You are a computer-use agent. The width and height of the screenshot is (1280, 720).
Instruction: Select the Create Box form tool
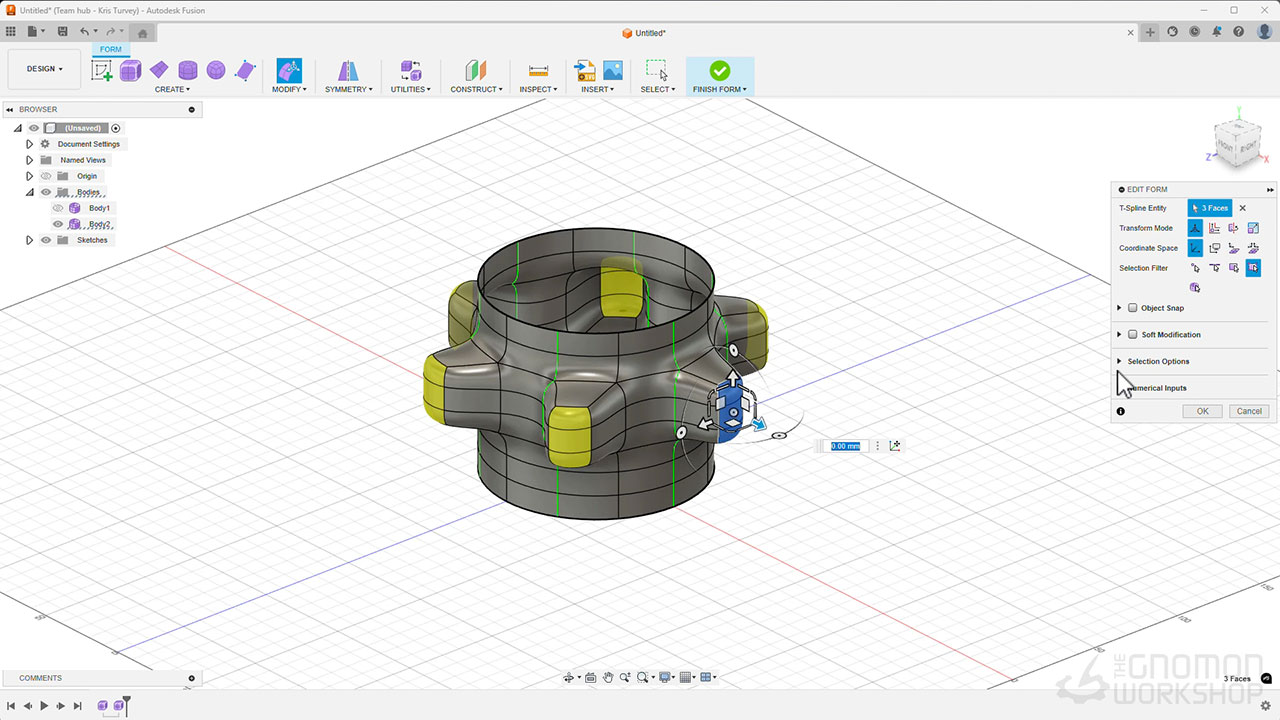point(130,70)
